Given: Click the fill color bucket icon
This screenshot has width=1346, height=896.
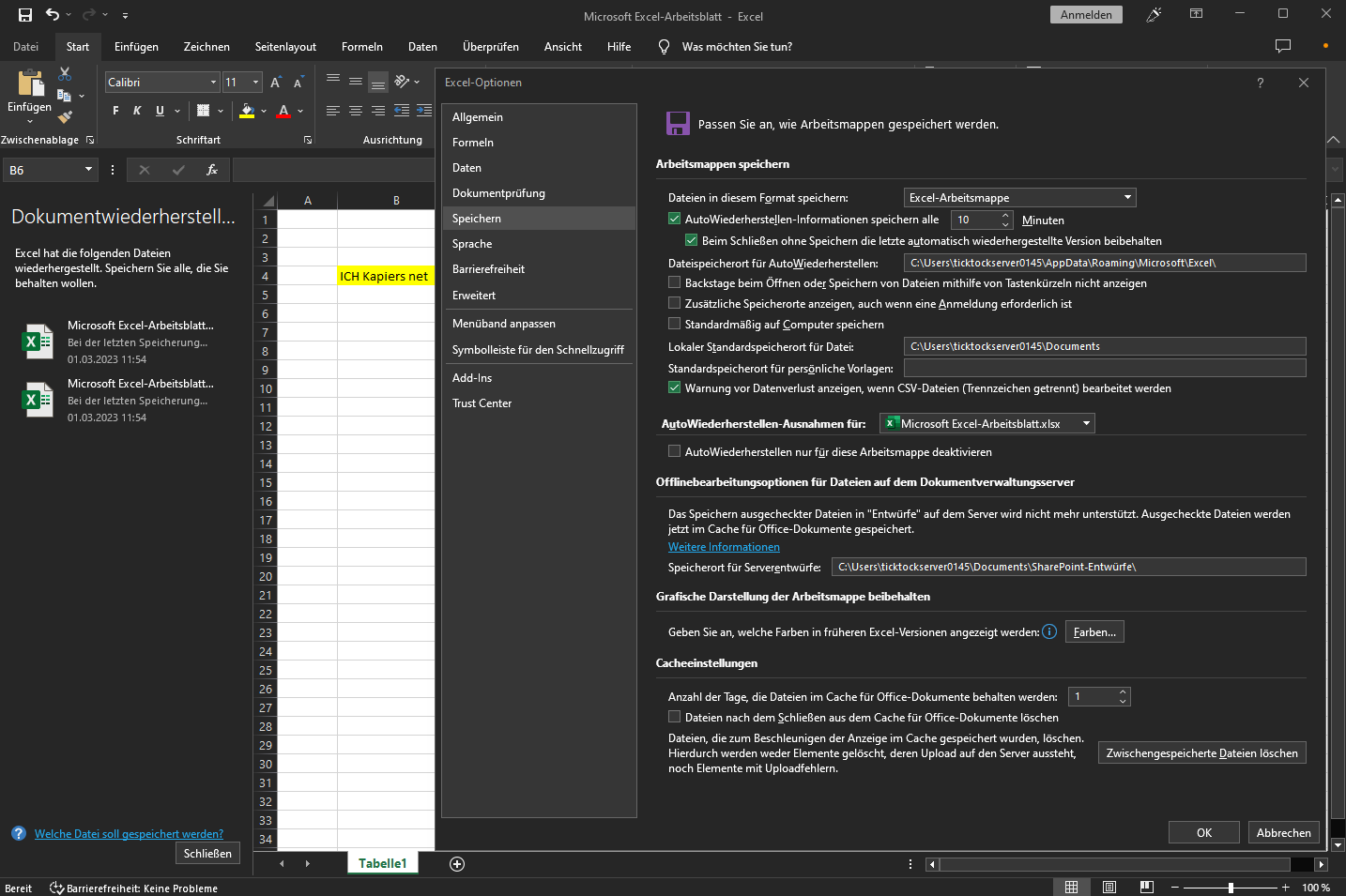Looking at the screenshot, I should pos(247,111).
